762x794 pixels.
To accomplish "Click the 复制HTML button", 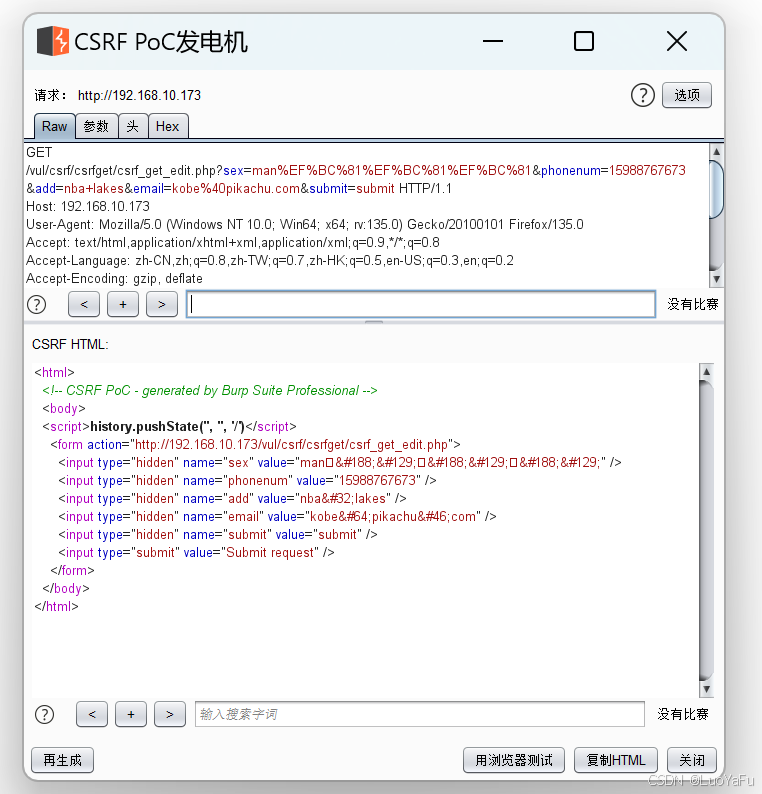I will tap(616, 760).
